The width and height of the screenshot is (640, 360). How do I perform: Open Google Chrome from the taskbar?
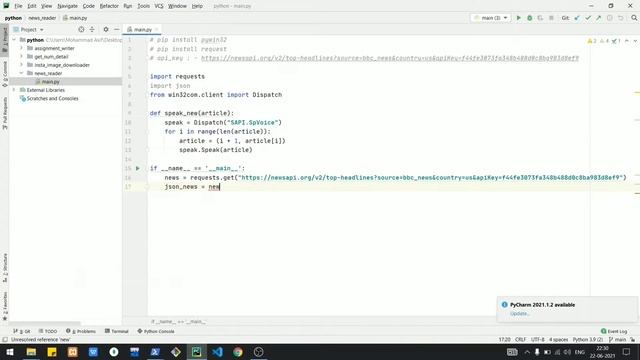pos(238,352)
